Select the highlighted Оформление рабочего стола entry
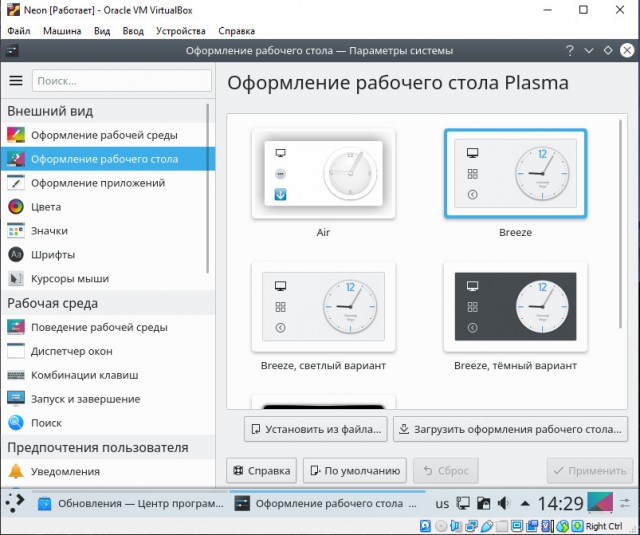Screen dimensions: 640x535 108,159
